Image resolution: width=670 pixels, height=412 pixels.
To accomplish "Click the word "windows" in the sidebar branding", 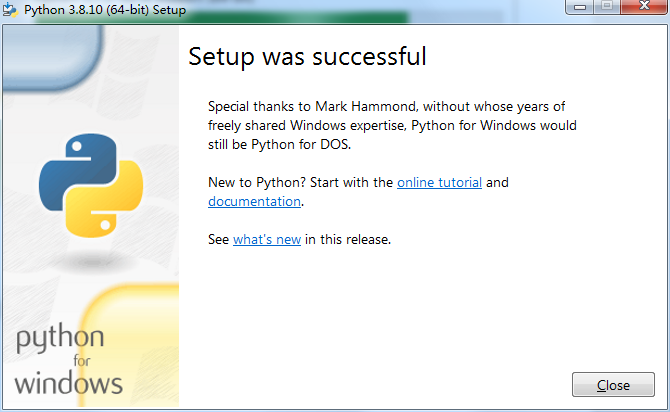I will coord(68,382).
